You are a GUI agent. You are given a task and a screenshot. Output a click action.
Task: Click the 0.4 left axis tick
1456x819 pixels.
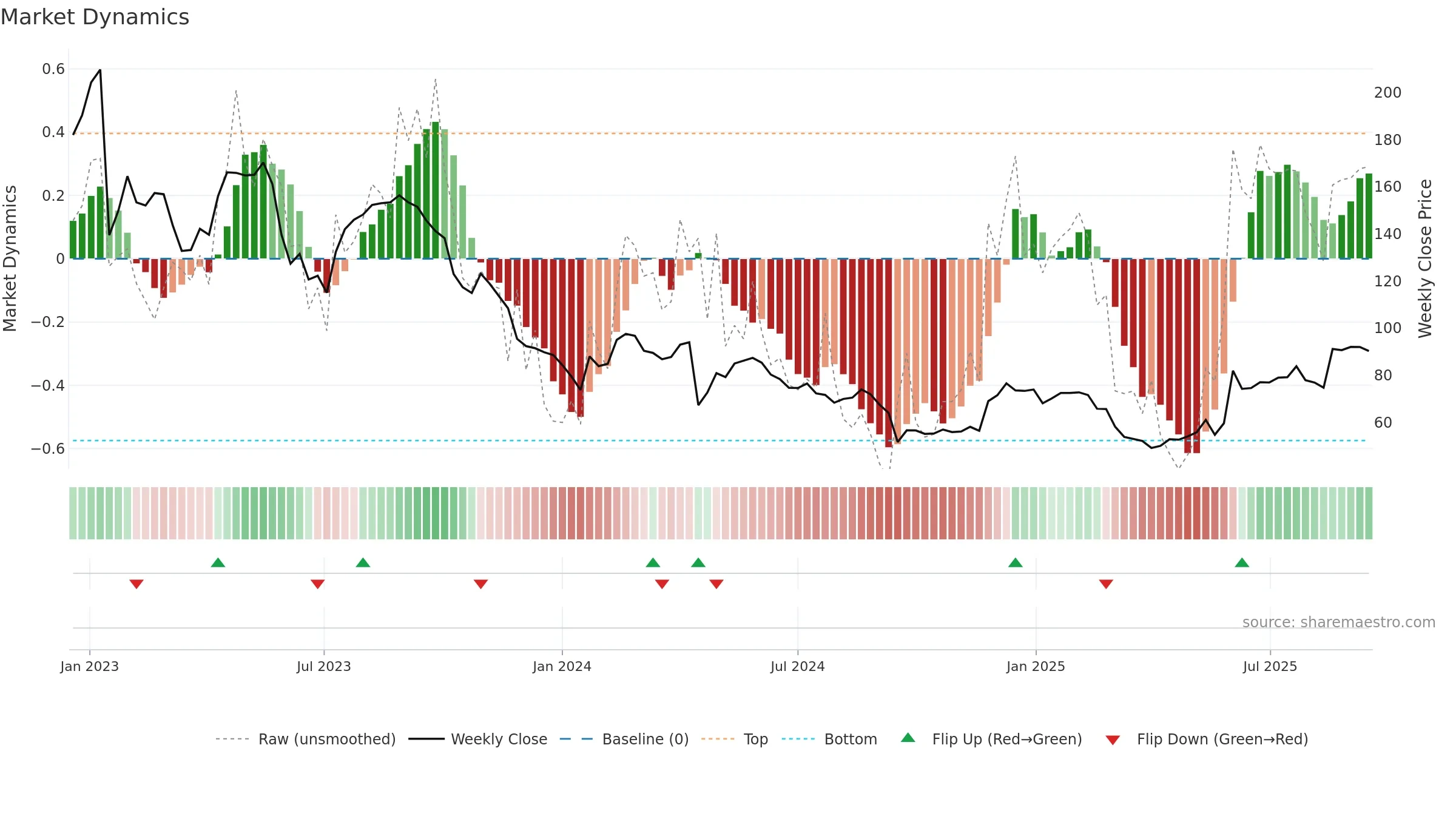(x=53, y=132)
